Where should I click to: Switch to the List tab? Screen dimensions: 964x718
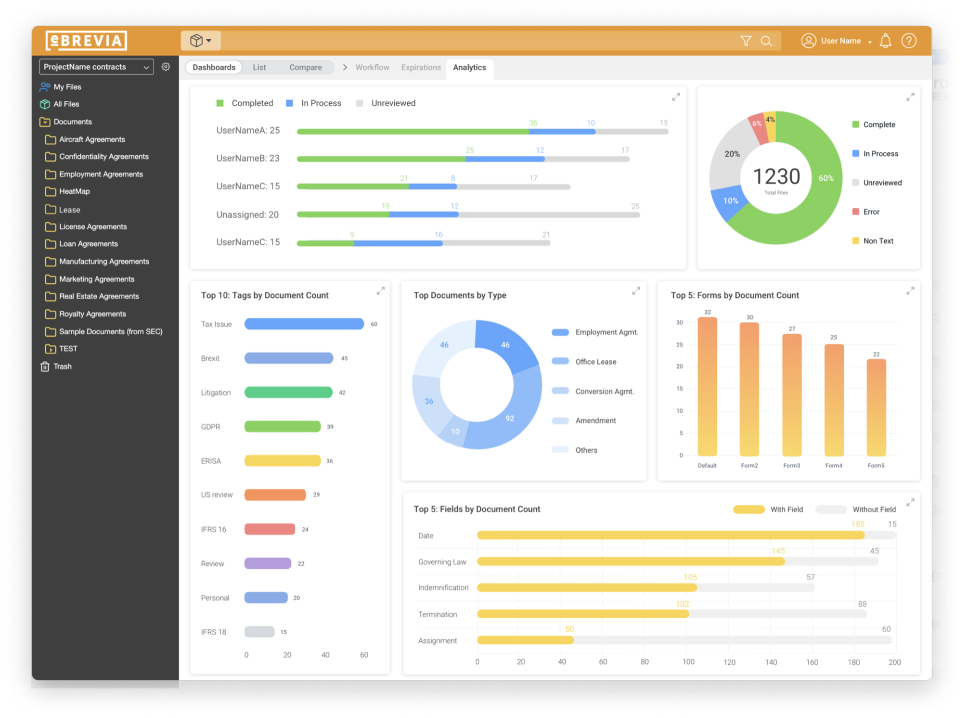coord(259,68)
